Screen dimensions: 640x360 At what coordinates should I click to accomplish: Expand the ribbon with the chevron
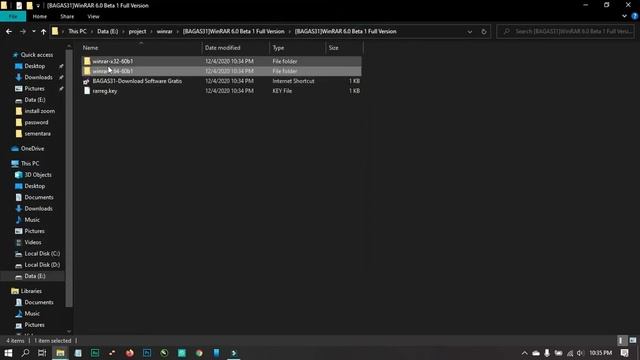[x=624, y=16]
